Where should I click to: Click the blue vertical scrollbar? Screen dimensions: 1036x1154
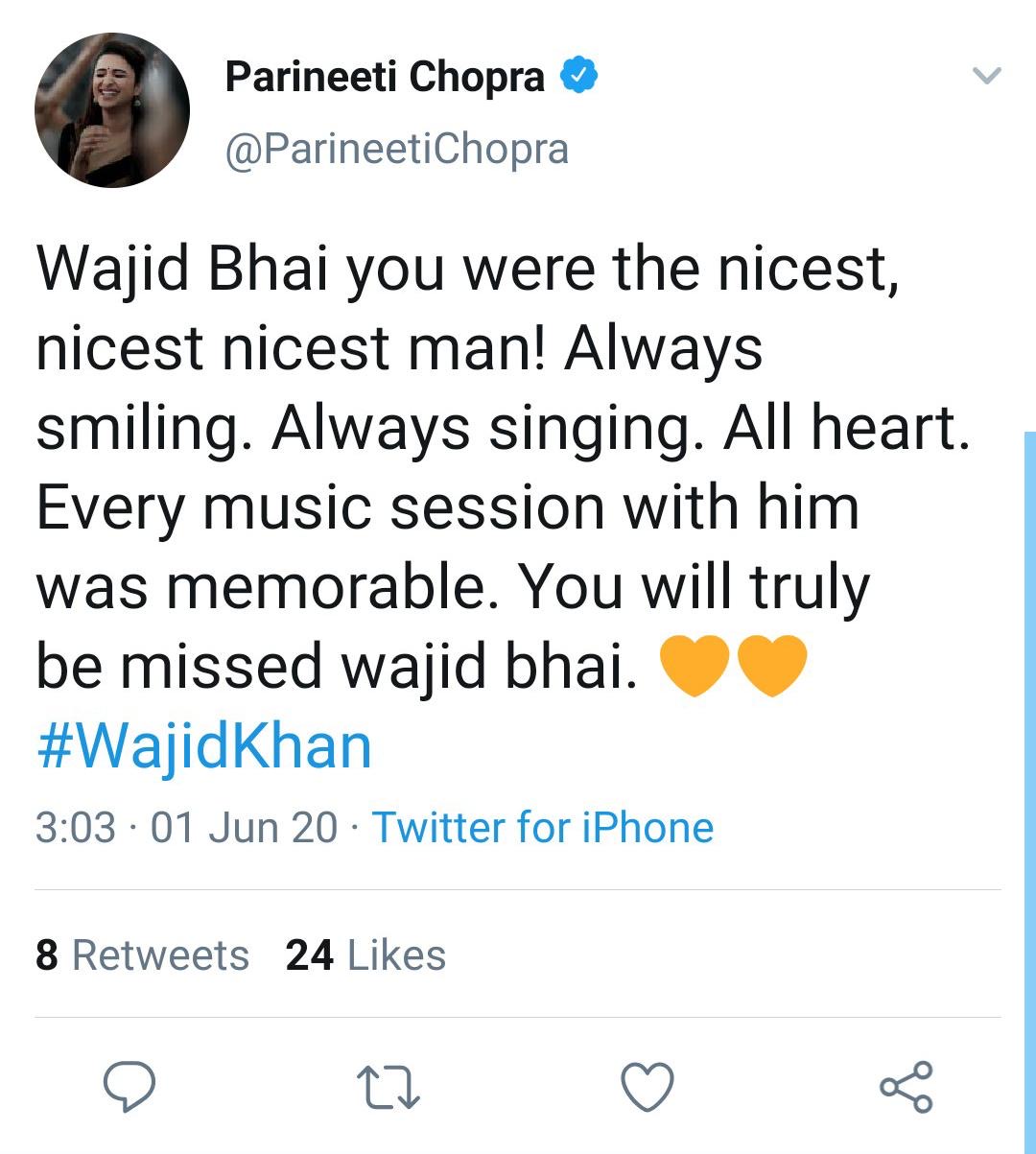(1030, 767)
